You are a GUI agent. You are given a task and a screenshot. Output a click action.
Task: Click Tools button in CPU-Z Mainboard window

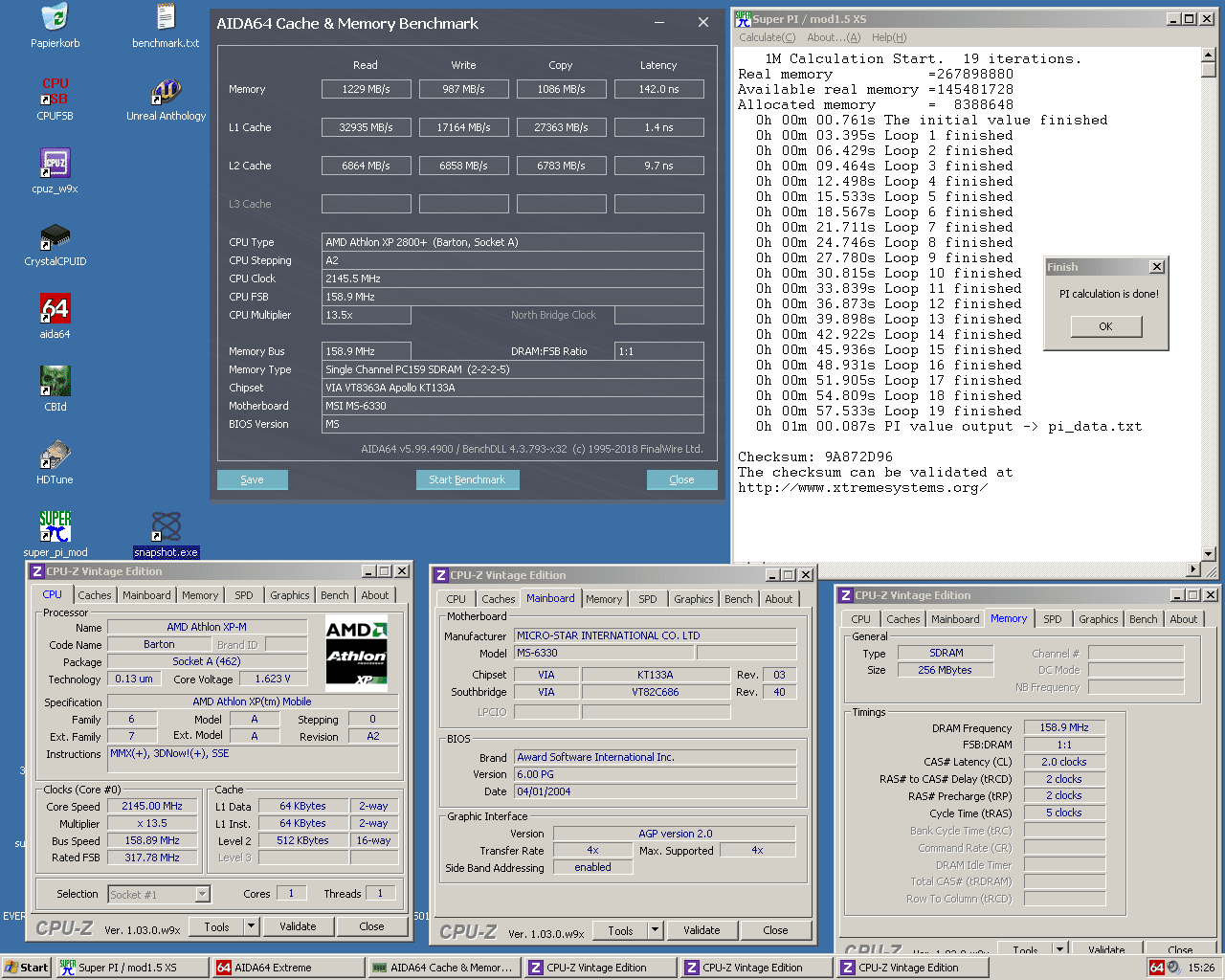point(621,930)
